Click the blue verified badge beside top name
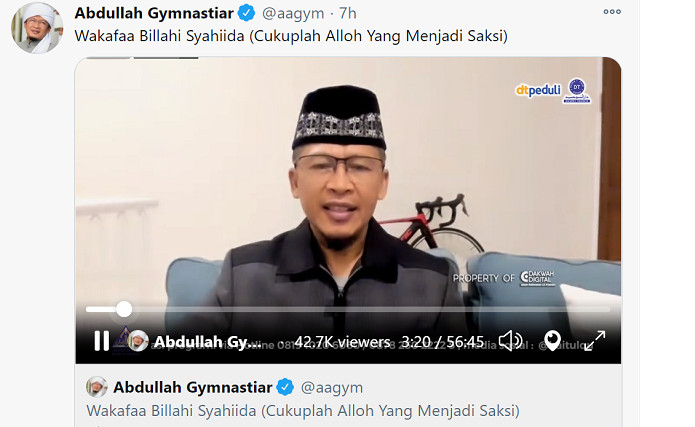This screenshot has width=695, height=427. click(246, 13)
